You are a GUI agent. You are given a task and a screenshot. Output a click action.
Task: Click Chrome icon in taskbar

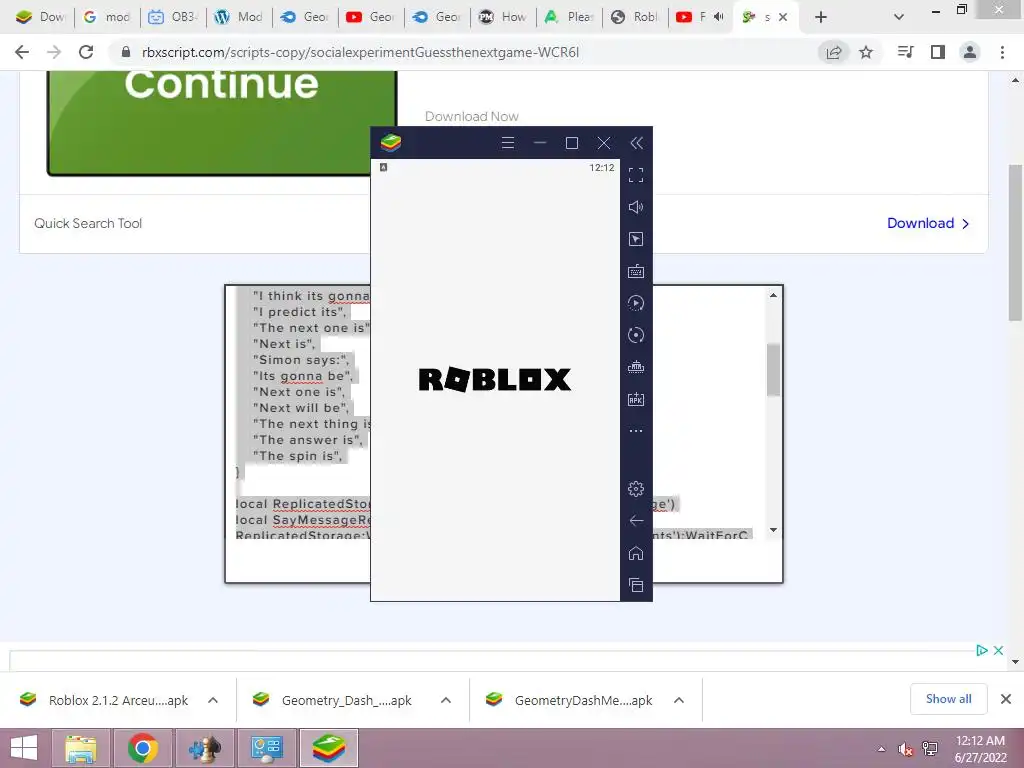click(142, 748)
